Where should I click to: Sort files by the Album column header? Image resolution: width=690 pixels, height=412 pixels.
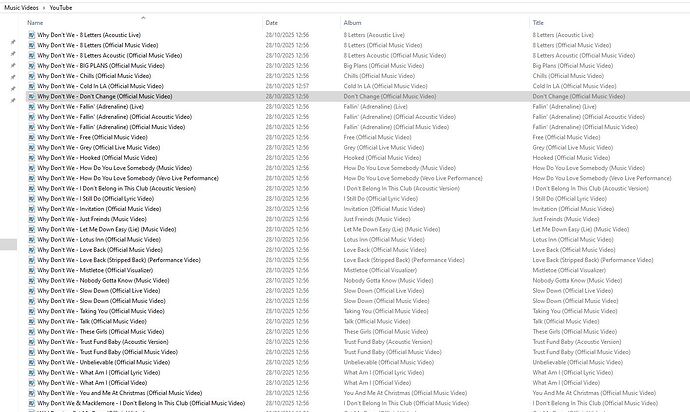(352, 22)
